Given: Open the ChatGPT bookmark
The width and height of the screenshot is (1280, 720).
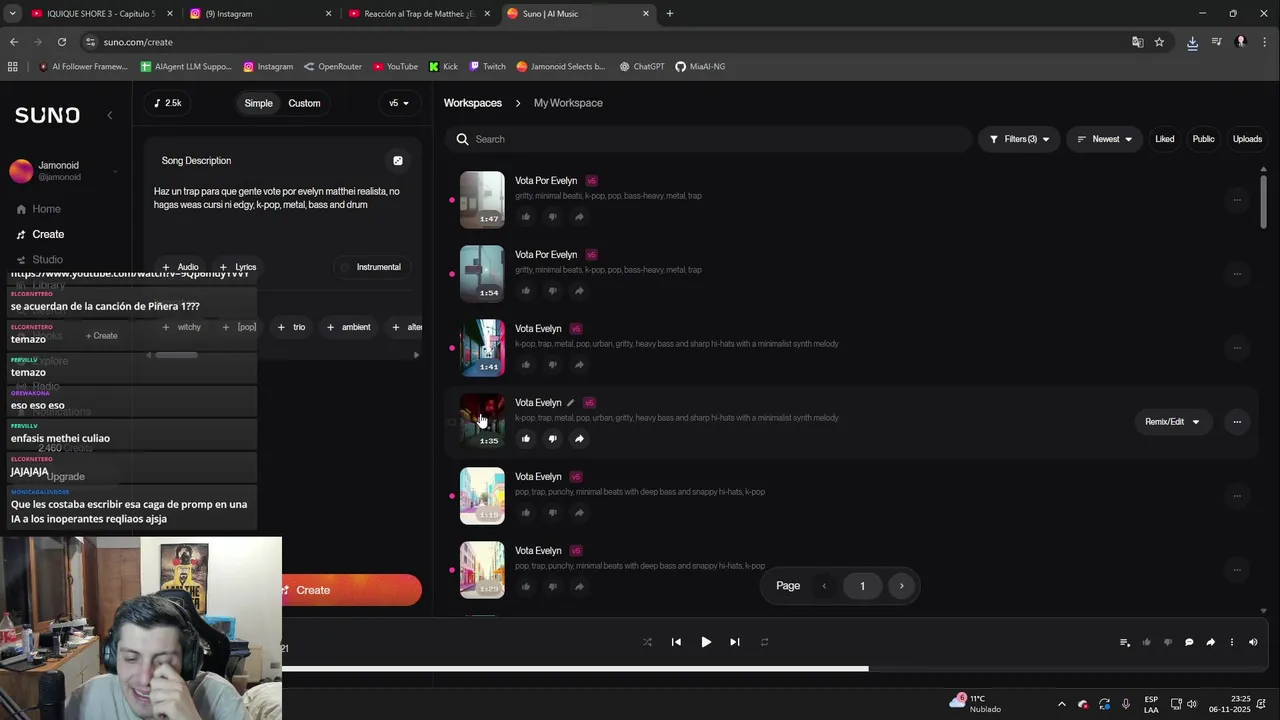Looking at the screenshot, I should (x=641, y=67).
